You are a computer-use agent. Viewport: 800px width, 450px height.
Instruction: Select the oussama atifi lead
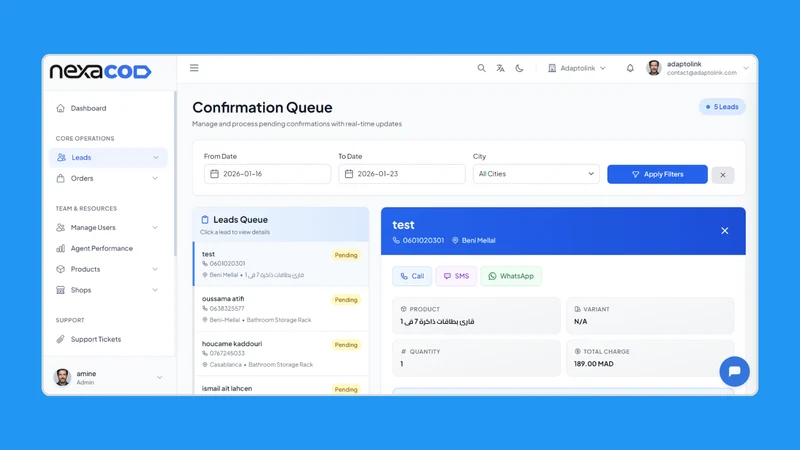[281, 309]
